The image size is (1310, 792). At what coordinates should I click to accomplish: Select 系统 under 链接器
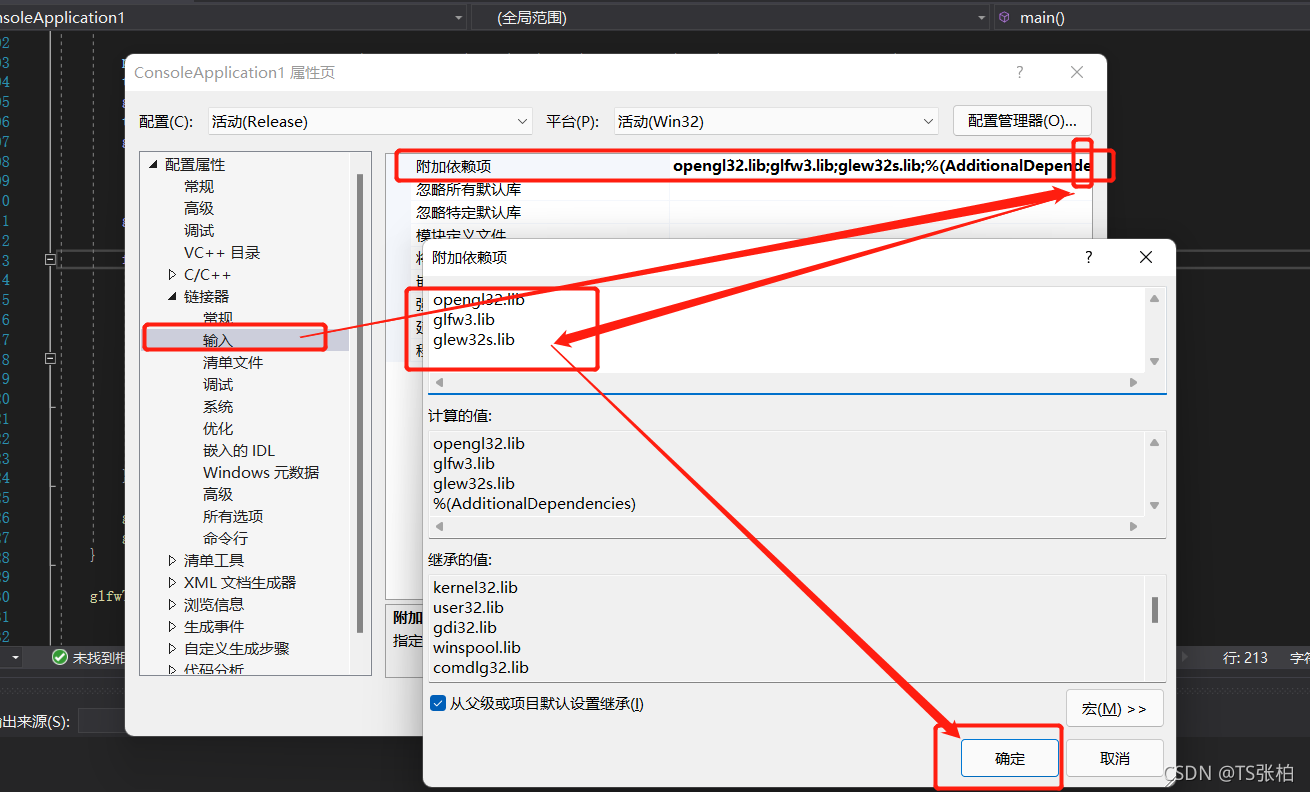tap(218, 407)
